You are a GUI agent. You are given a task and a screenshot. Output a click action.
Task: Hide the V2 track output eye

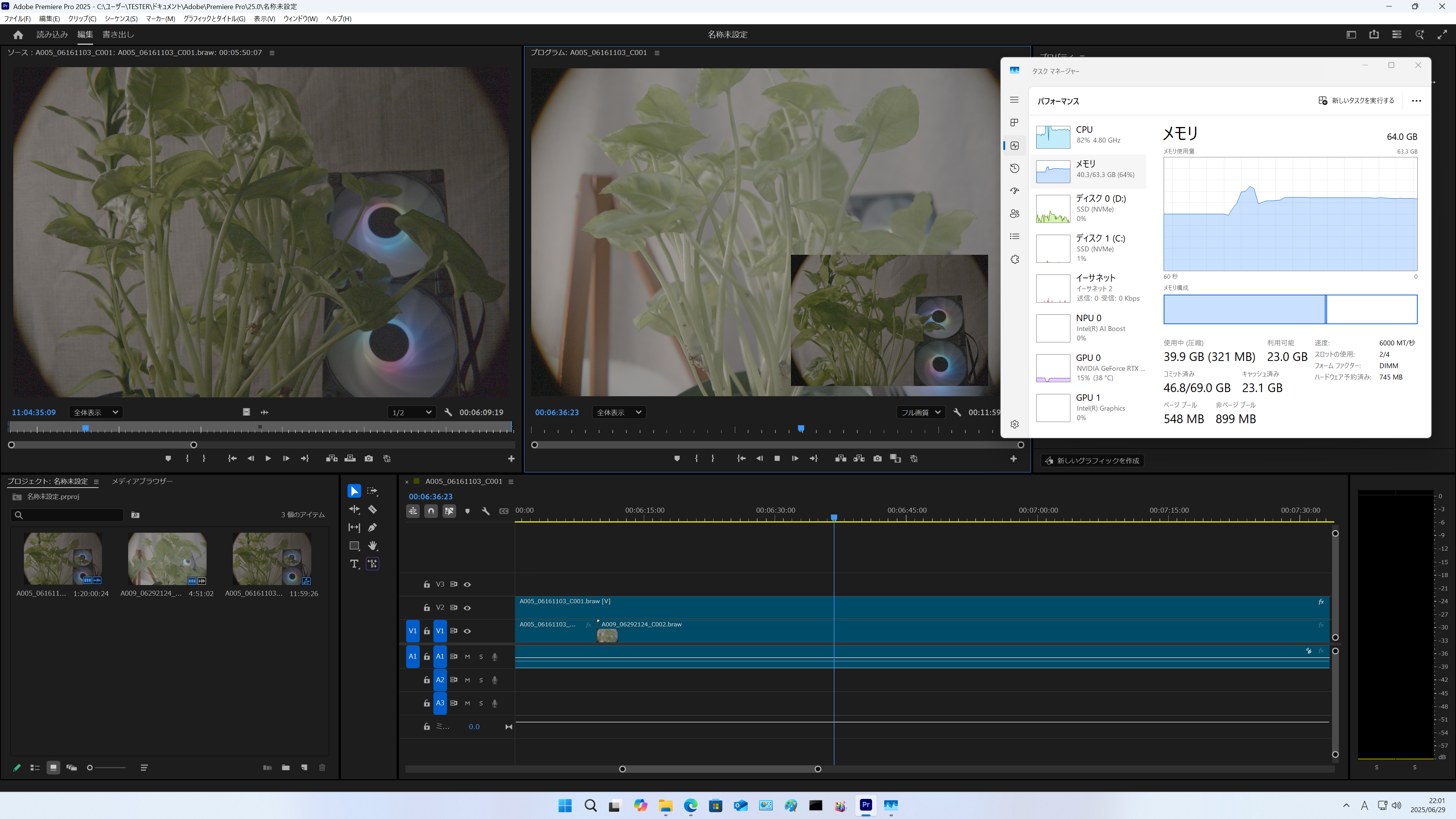click(468, 607)
